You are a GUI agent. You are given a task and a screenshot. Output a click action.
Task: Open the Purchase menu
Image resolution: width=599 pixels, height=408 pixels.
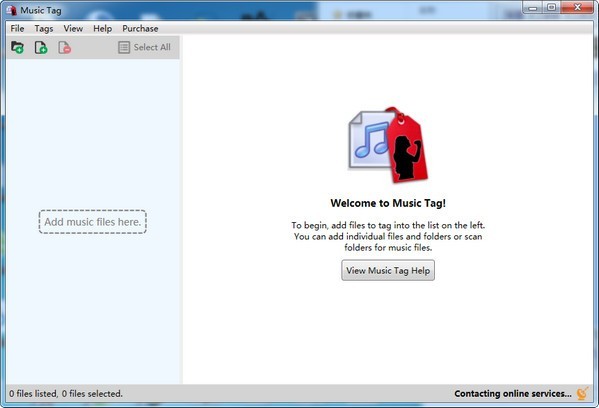pos(140,29)
